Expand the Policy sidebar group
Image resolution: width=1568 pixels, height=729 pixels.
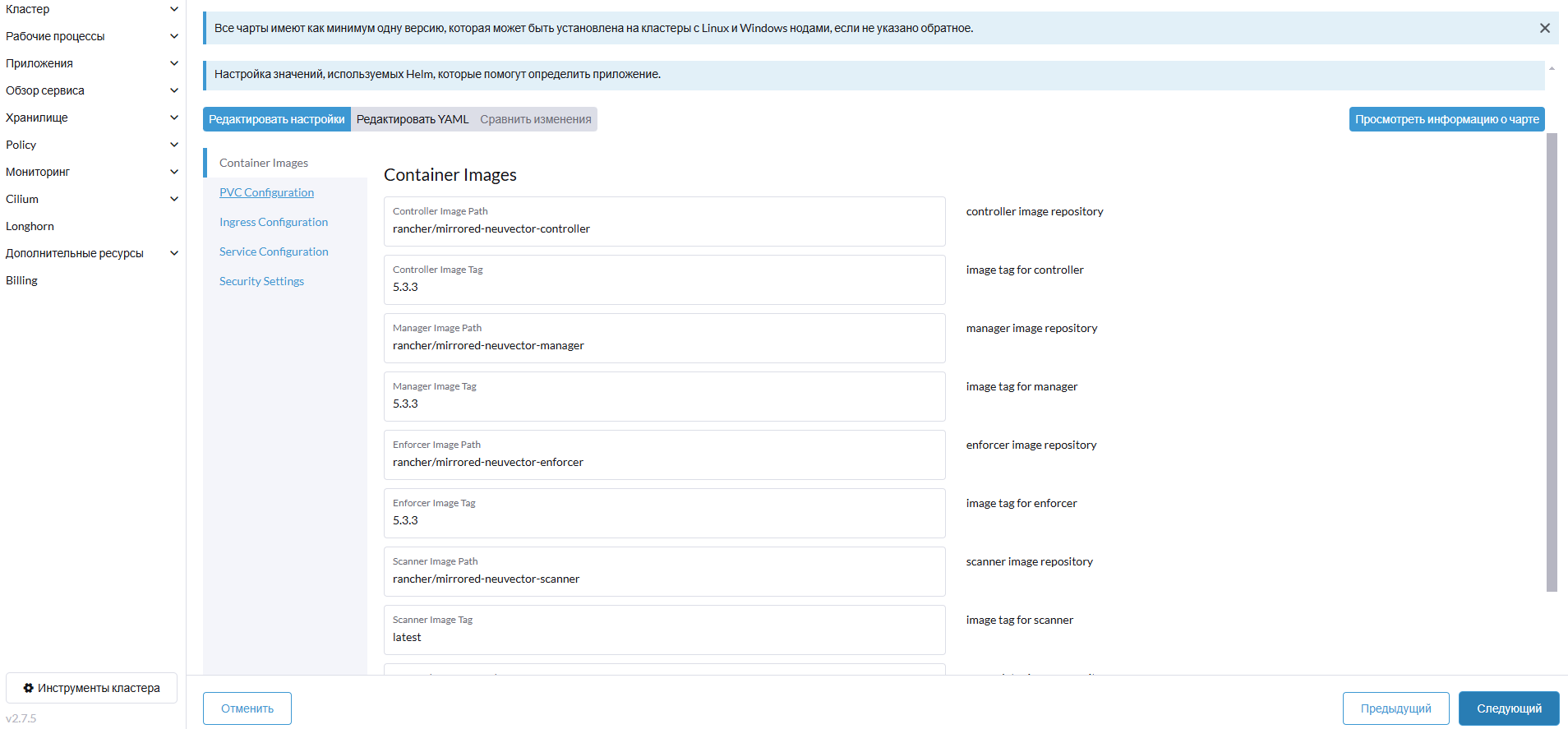[173, 145]
